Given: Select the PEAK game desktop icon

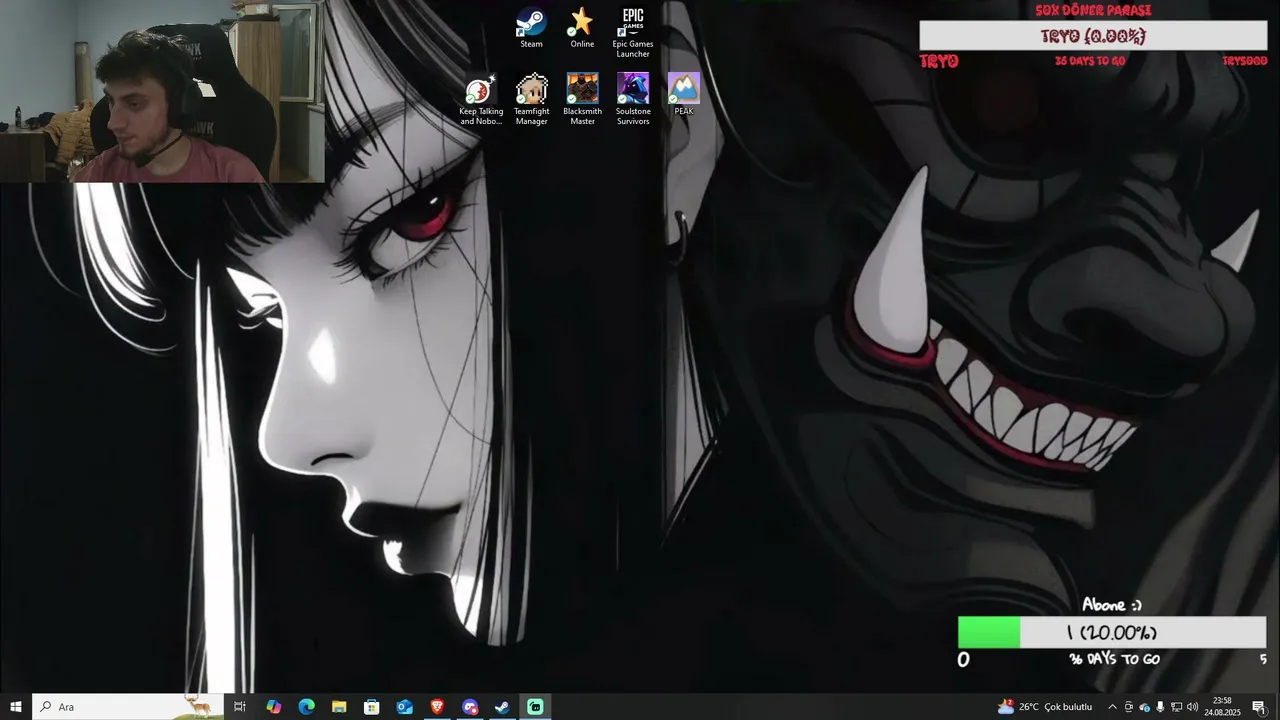Looking at the screenshot, I should pos(684,94).
